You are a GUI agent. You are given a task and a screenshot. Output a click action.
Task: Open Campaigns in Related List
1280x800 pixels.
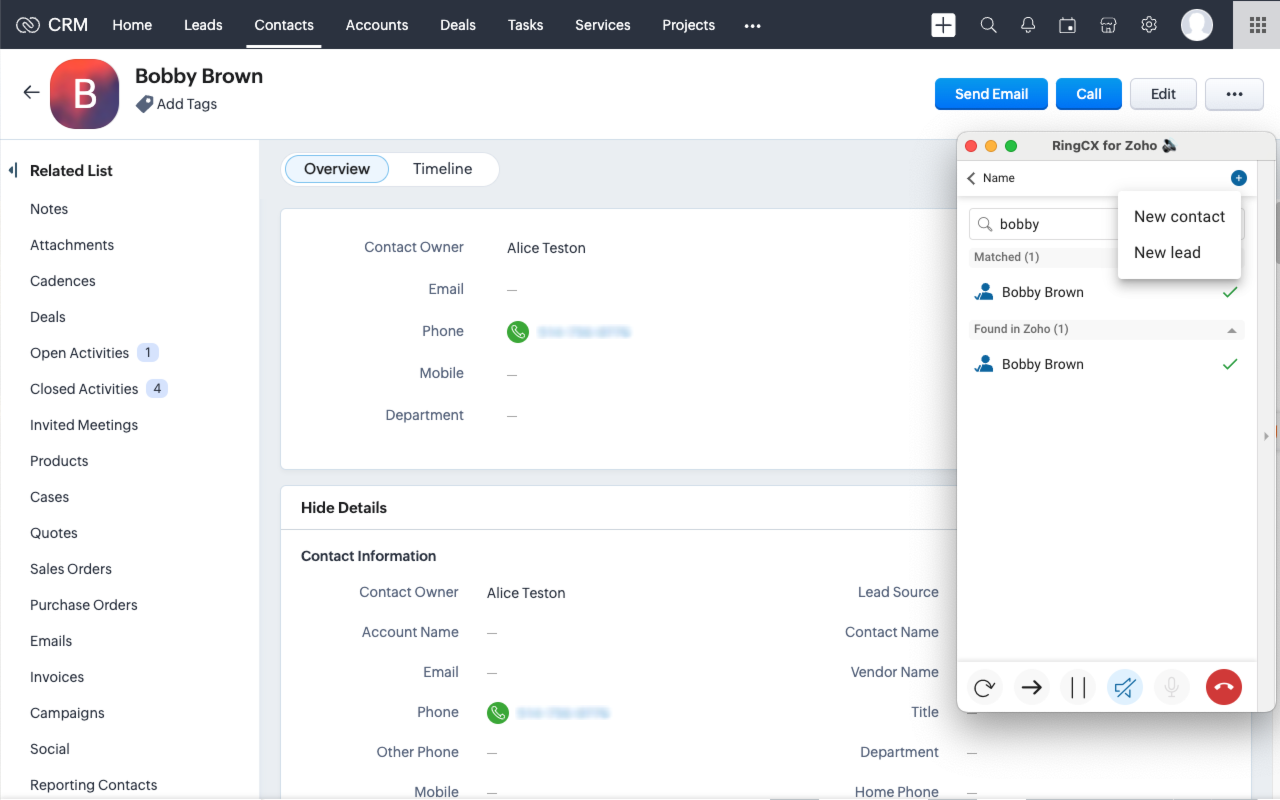(67, 713)
